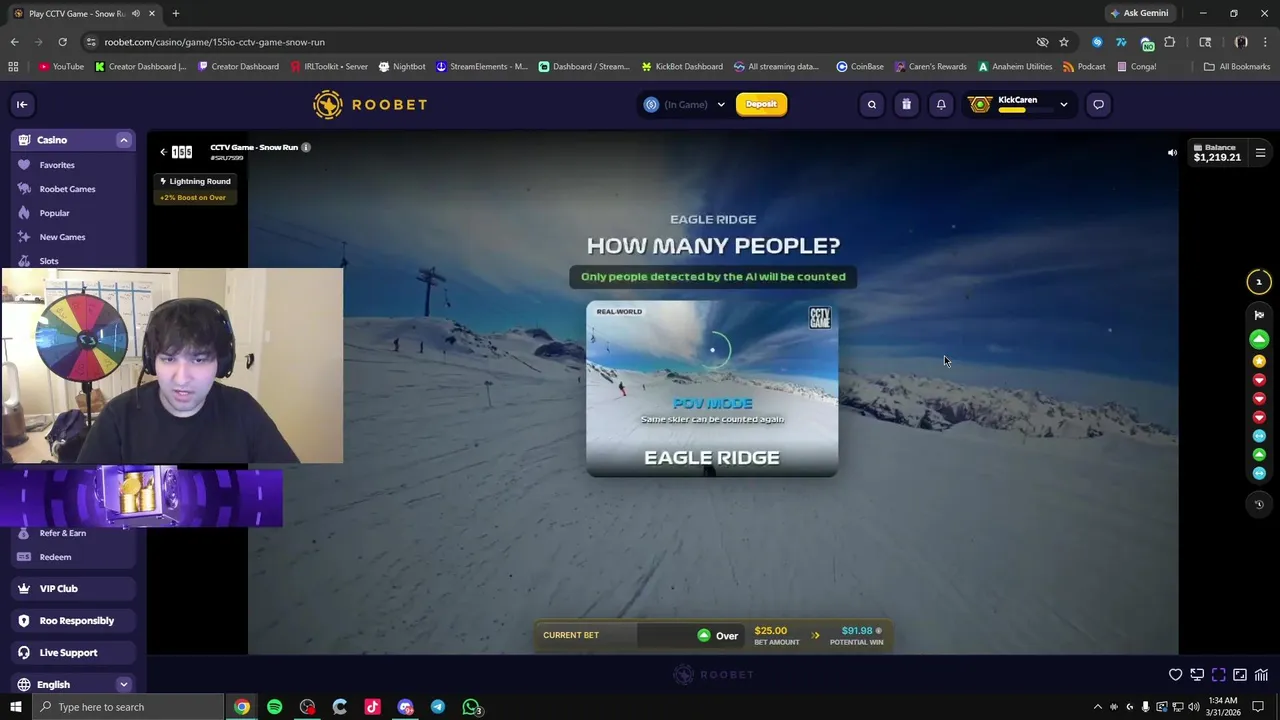Open Roo Responsibly page
1280x720 pixels.
[x=73, y=621]
